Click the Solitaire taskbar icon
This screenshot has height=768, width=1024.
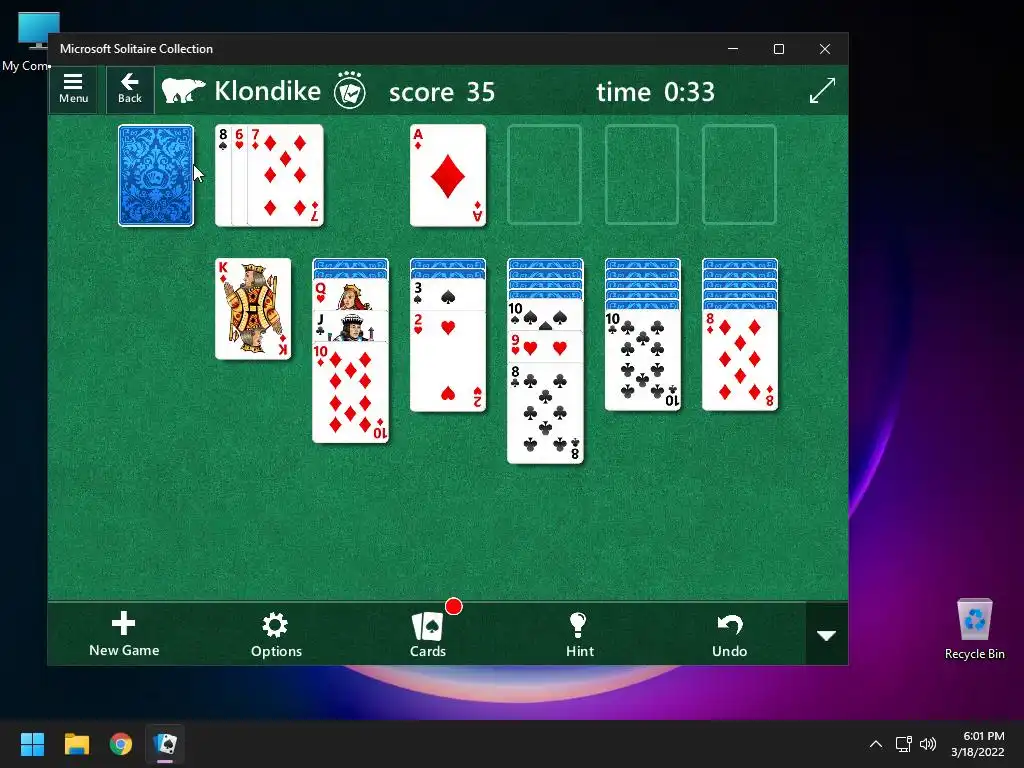(165, 744)
